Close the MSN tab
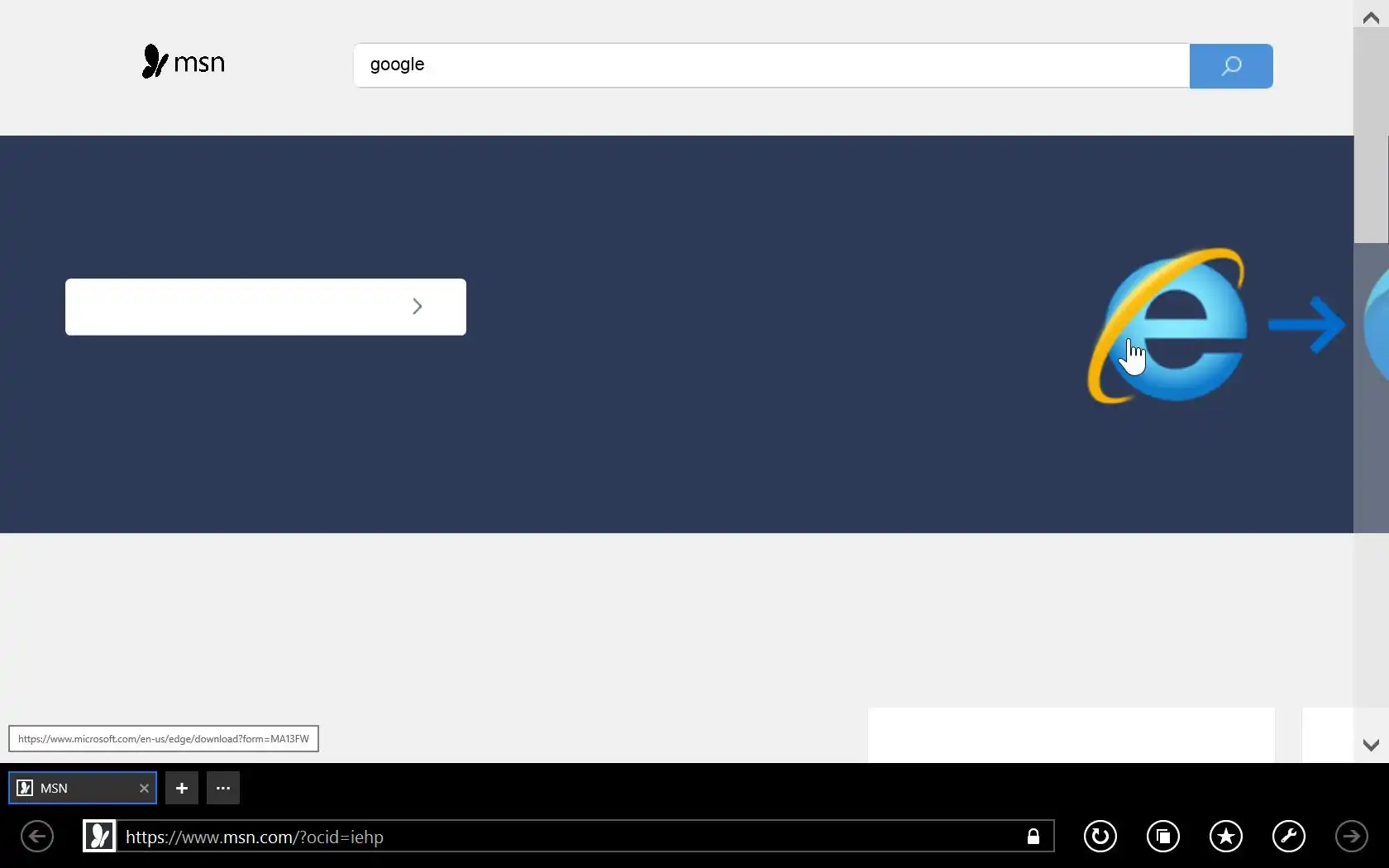The width and height of the screenshot is (1389, 868). (x=144, y=789)
